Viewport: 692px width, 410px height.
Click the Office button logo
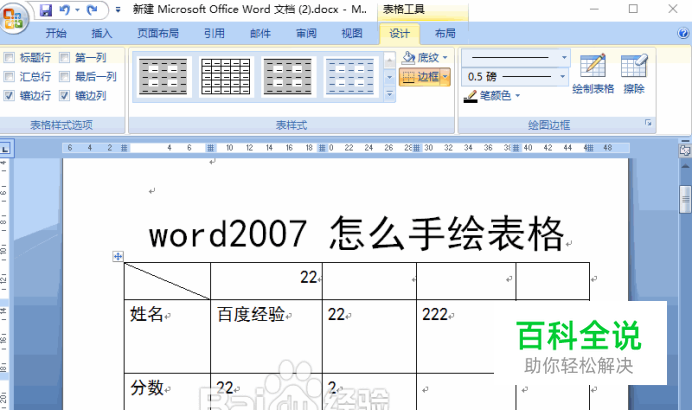click(13, 18)
